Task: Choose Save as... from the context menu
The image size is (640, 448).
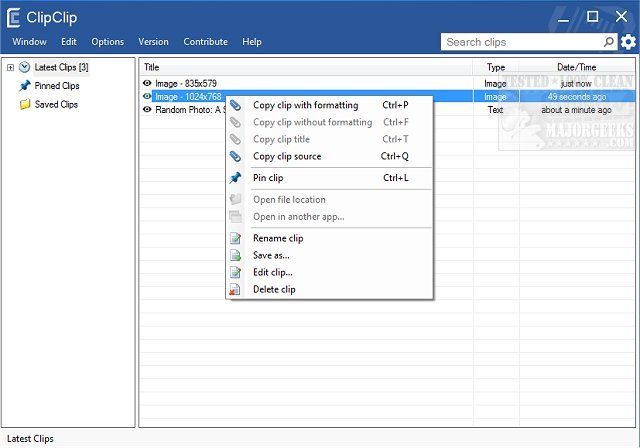Action: pos(329,255)
